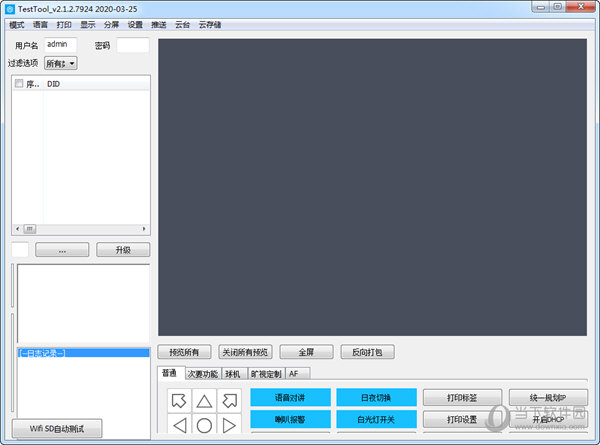Screen dimensions: 600x445
Task: Click the dark video preview area
Action: pos(372,187)
